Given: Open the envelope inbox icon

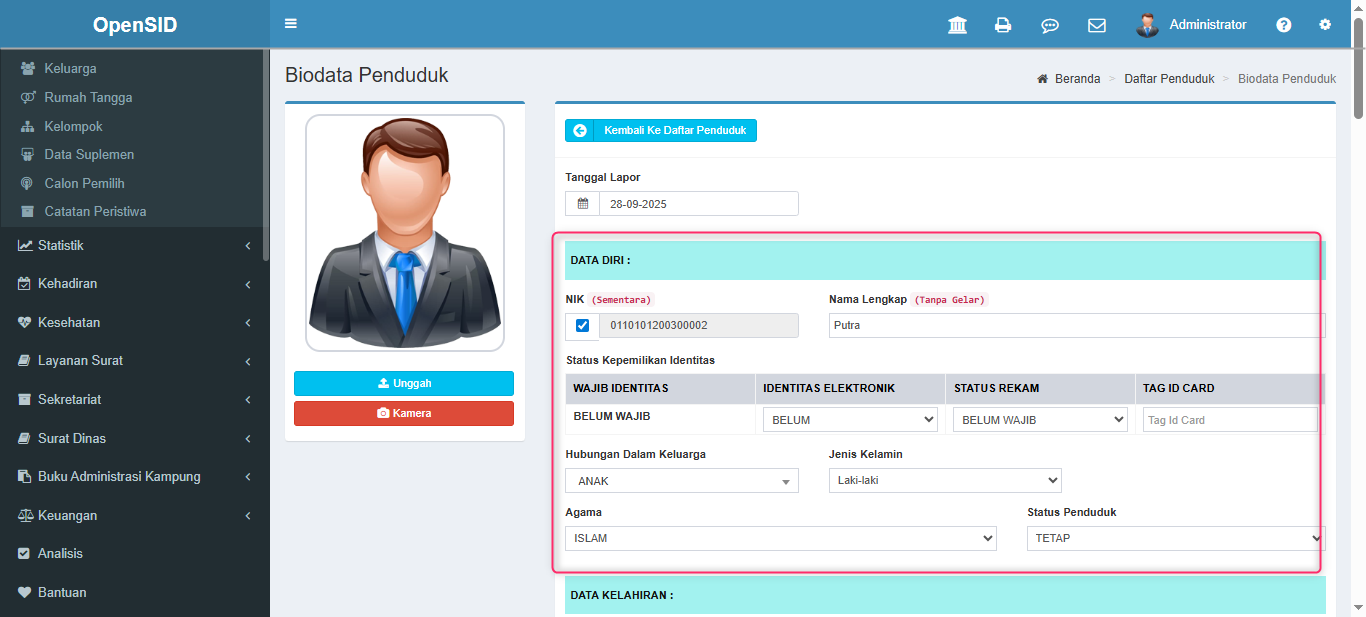Looking at the screenshot, I should [x=1097, y=25].
